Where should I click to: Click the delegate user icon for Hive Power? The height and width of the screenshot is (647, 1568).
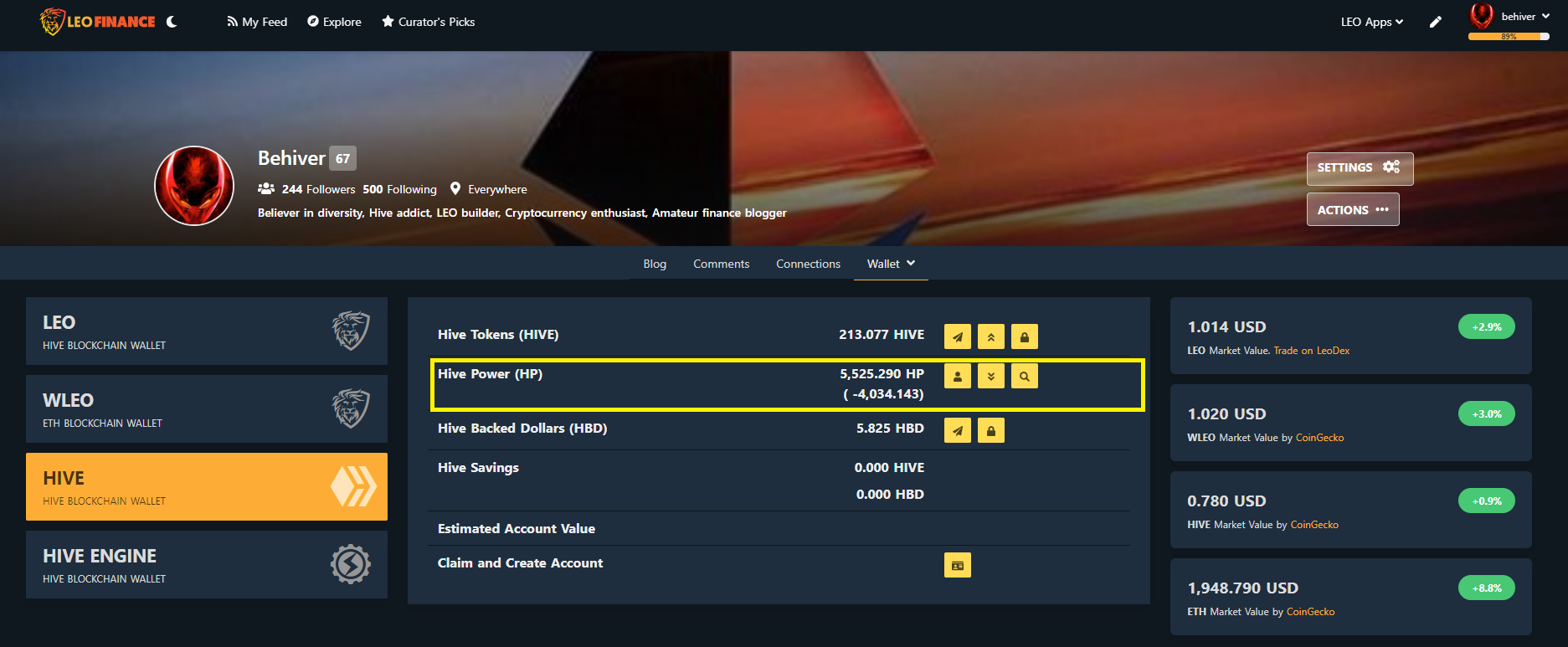click(x=958, y=376)
